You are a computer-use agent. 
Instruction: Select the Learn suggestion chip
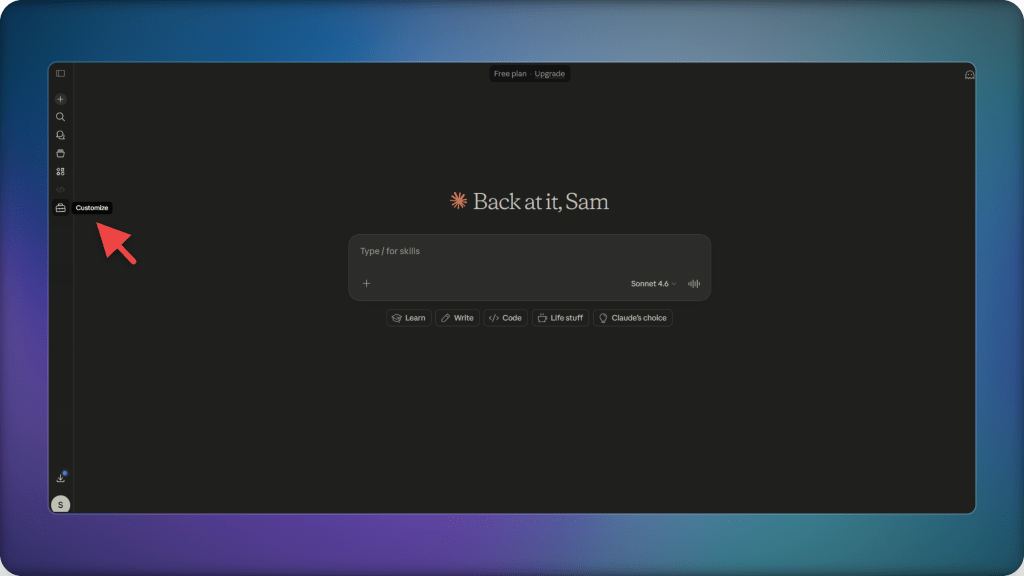pos(408,318)
